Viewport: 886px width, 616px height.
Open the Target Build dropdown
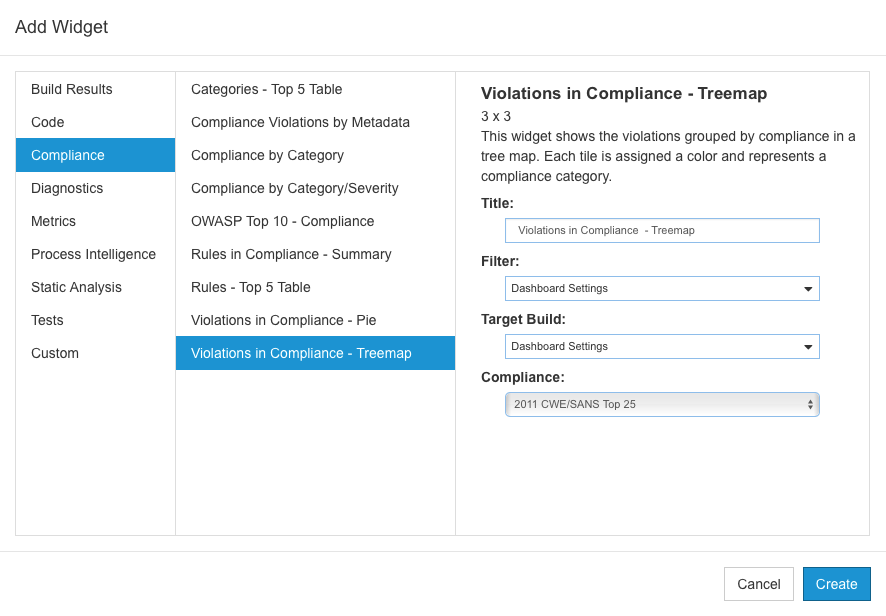point(662,346)
